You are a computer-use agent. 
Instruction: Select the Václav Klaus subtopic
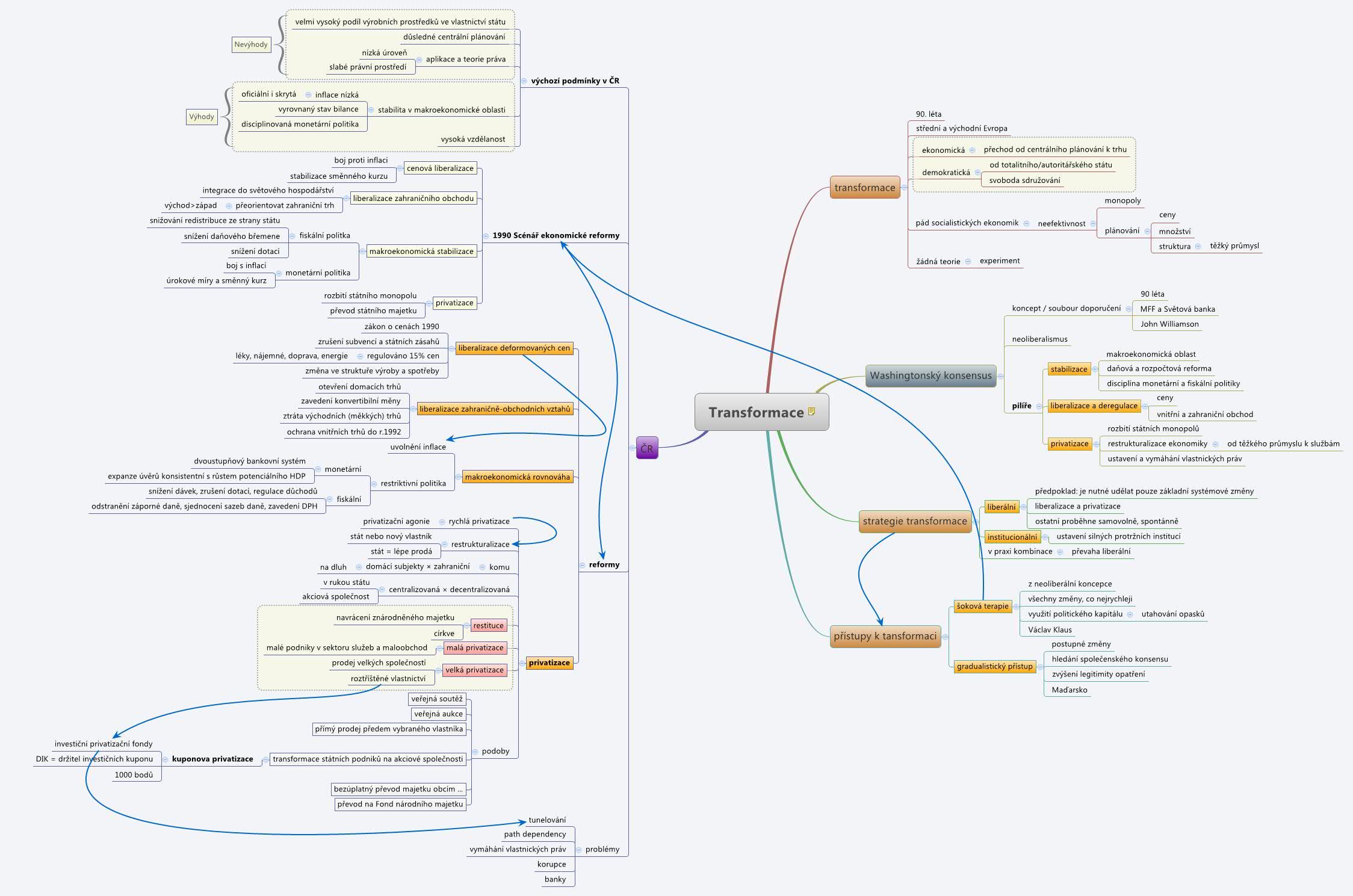click(1050, 629)
